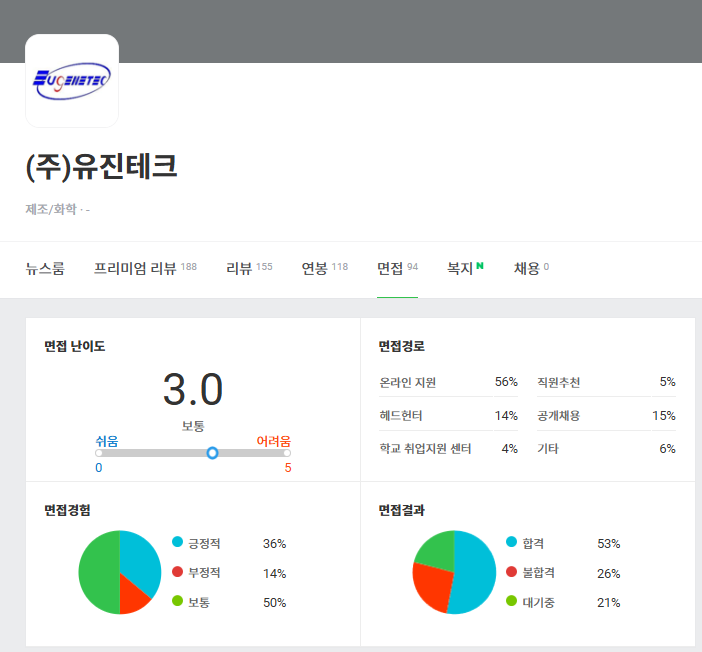Viewport: 702px width, 652px height.
Task: Click the 직원추천 row label
Action: point(558,382)
